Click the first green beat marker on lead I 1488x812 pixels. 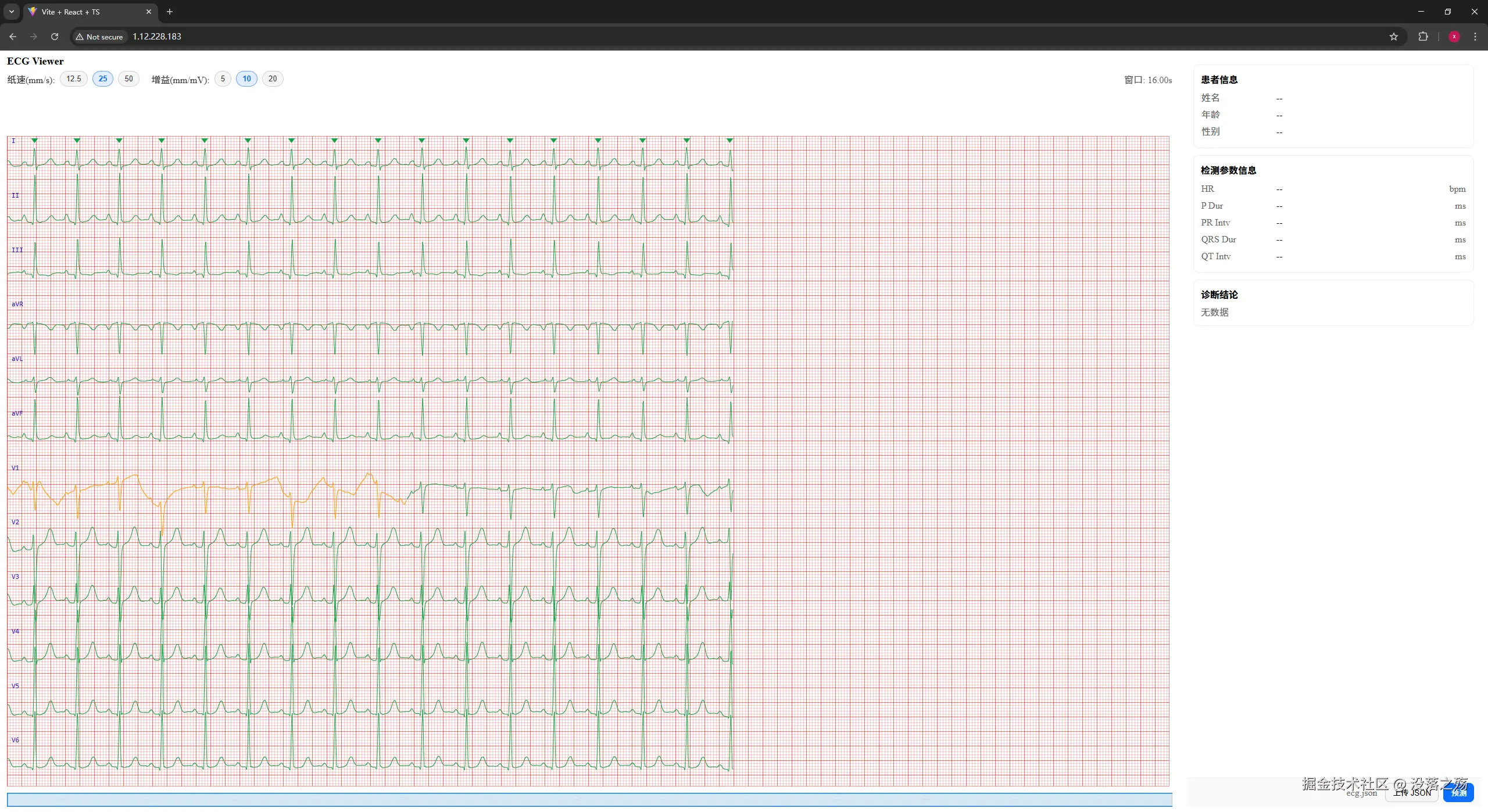(x=35, y=141)
